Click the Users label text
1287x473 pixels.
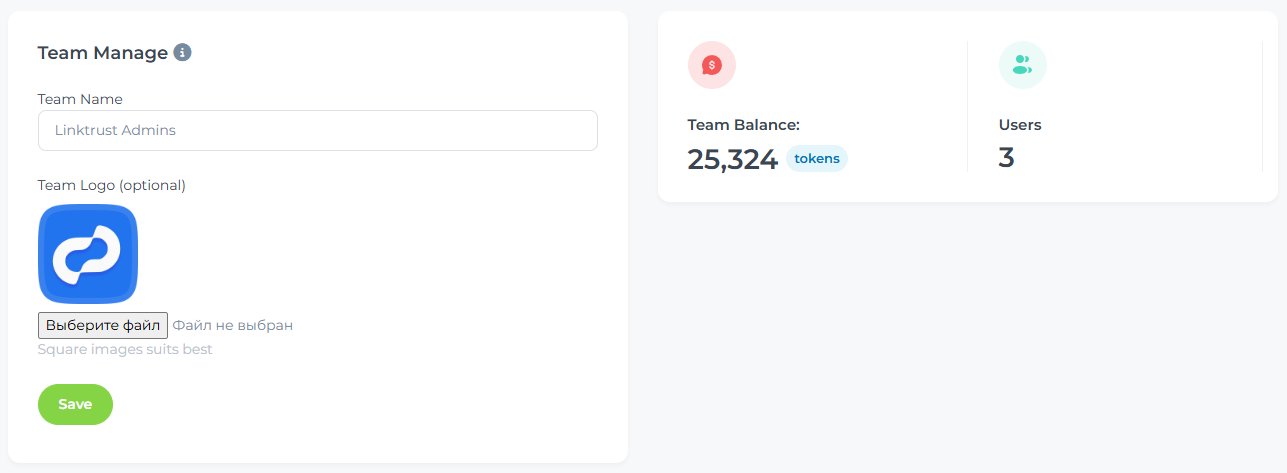point(1020,125)
